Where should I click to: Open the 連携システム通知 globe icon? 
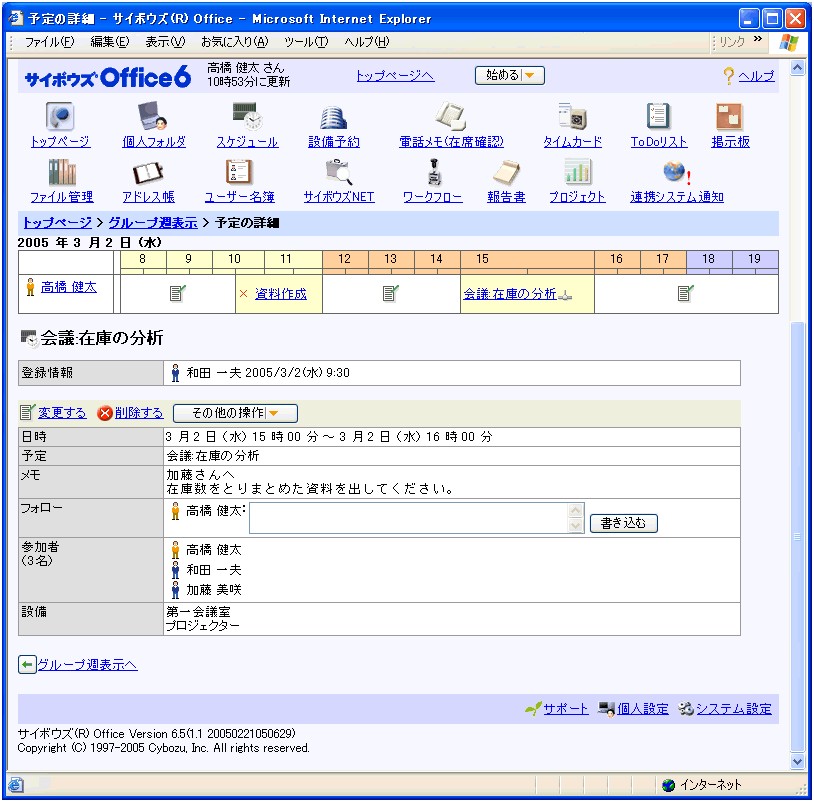[676, 172]
